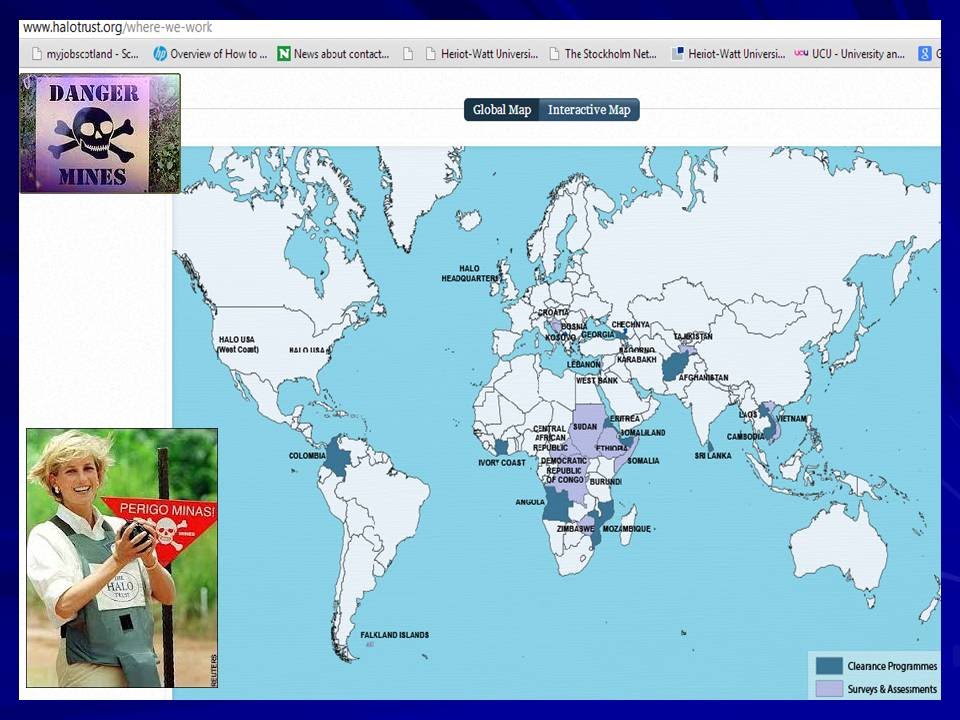Open the Heriot-Watt bookmark with blank page icon
This screenshot has height=720, width=960.
(482, 54)
